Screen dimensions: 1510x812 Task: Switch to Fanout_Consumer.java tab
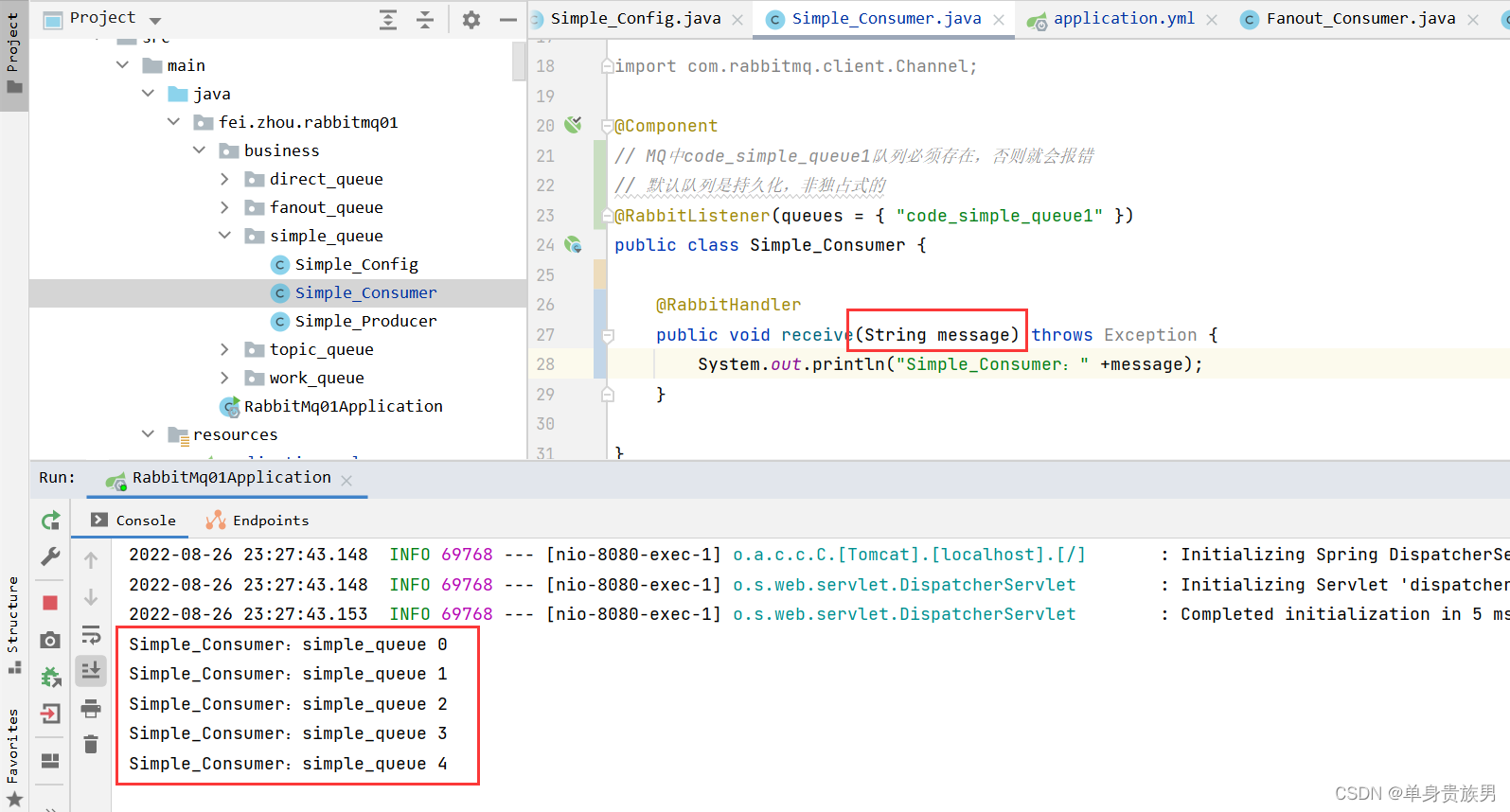pyautogui.click(x=1360, y=18)
